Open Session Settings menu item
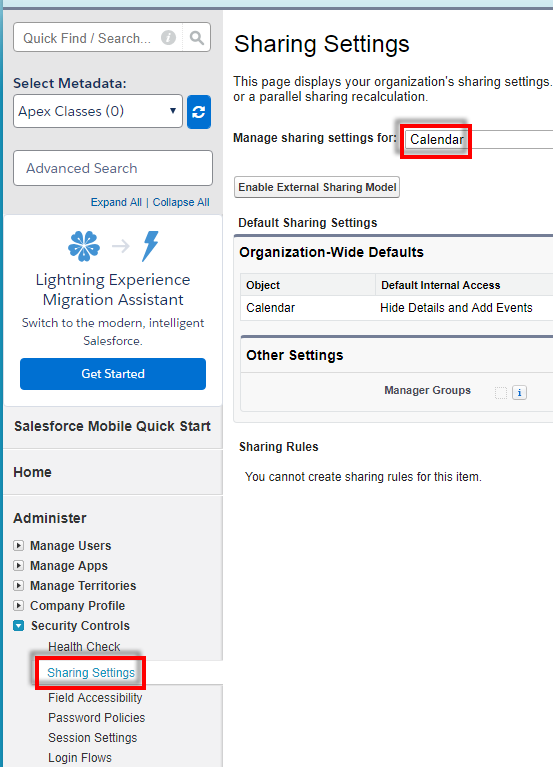The image size is (553, 767). tap(93, 738)
